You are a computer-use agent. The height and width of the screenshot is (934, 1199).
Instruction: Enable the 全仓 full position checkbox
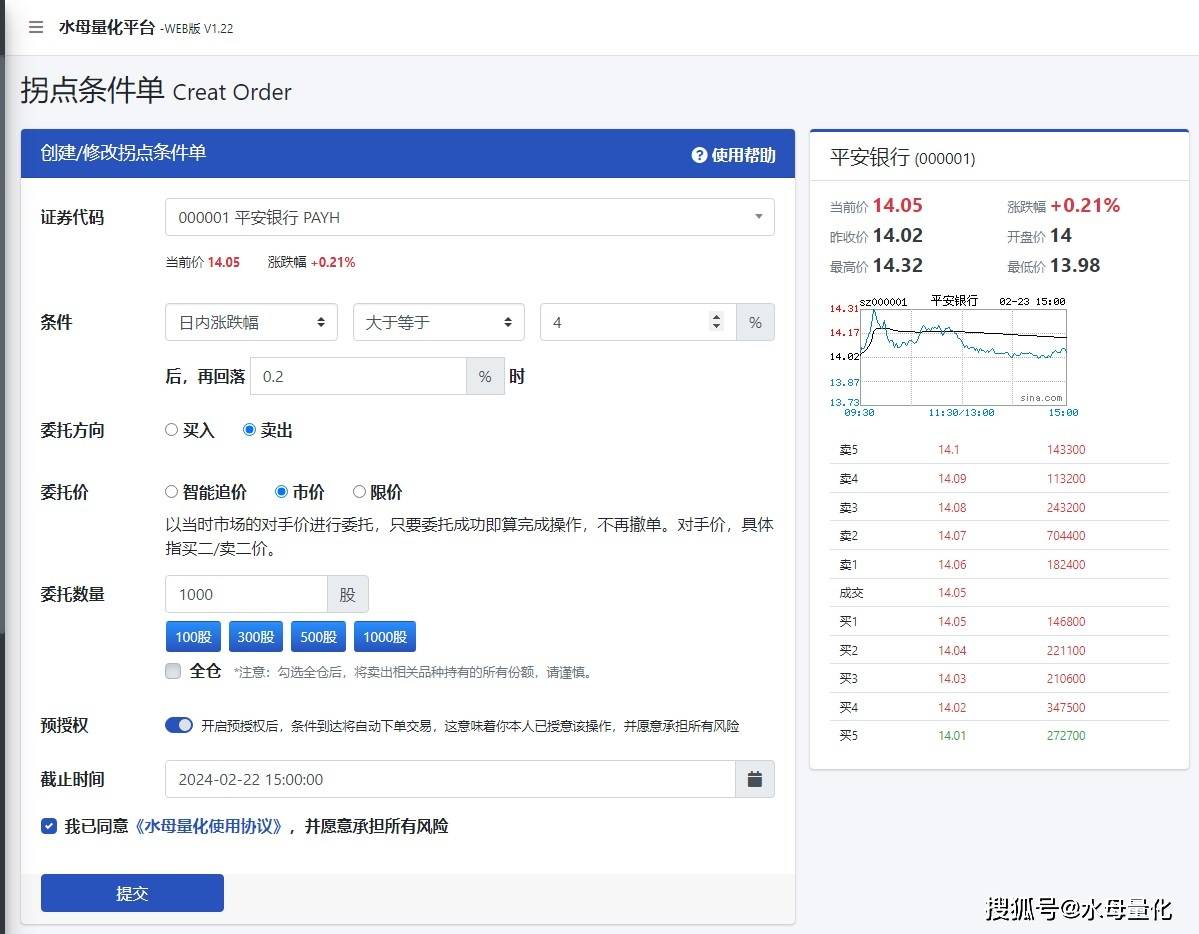point(172,671)
